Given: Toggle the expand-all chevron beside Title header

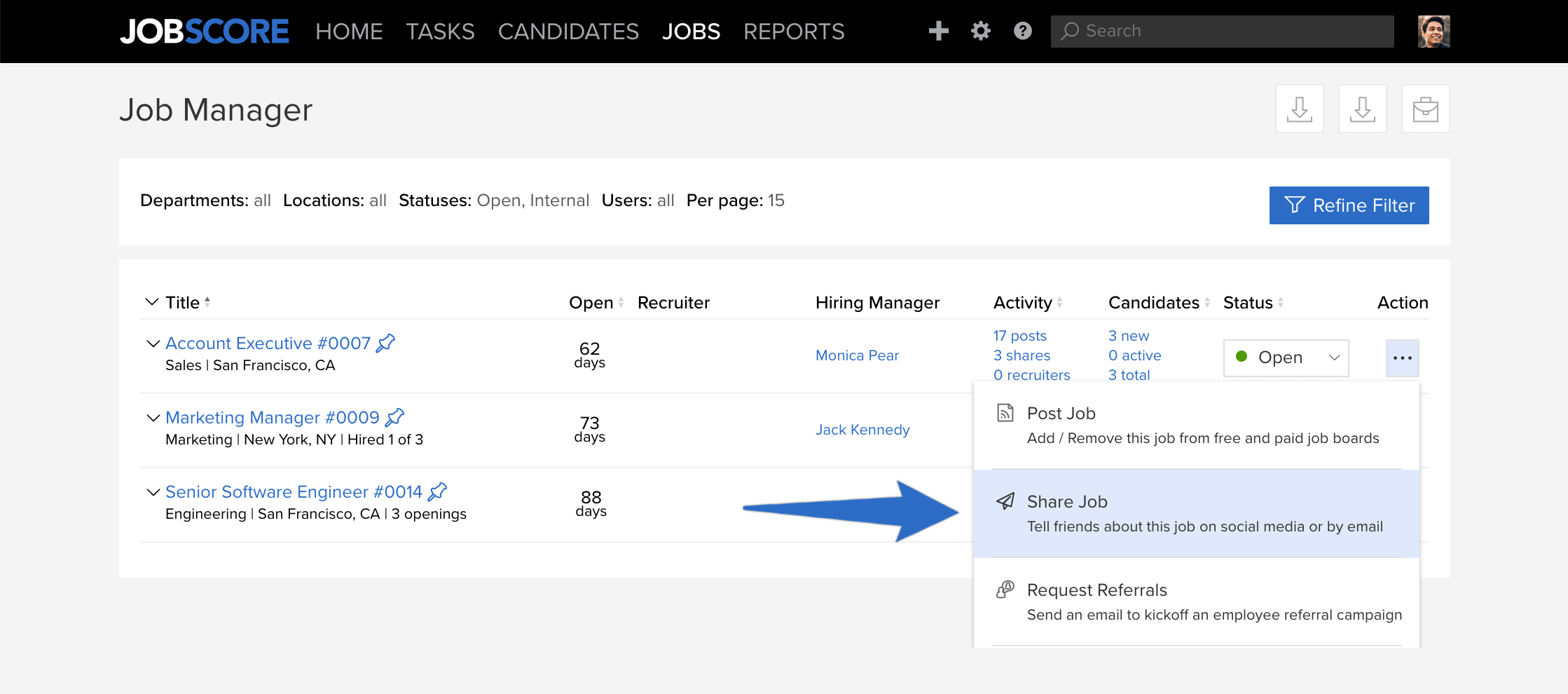Looking at the screenshot, I should [x=152, y=302].
